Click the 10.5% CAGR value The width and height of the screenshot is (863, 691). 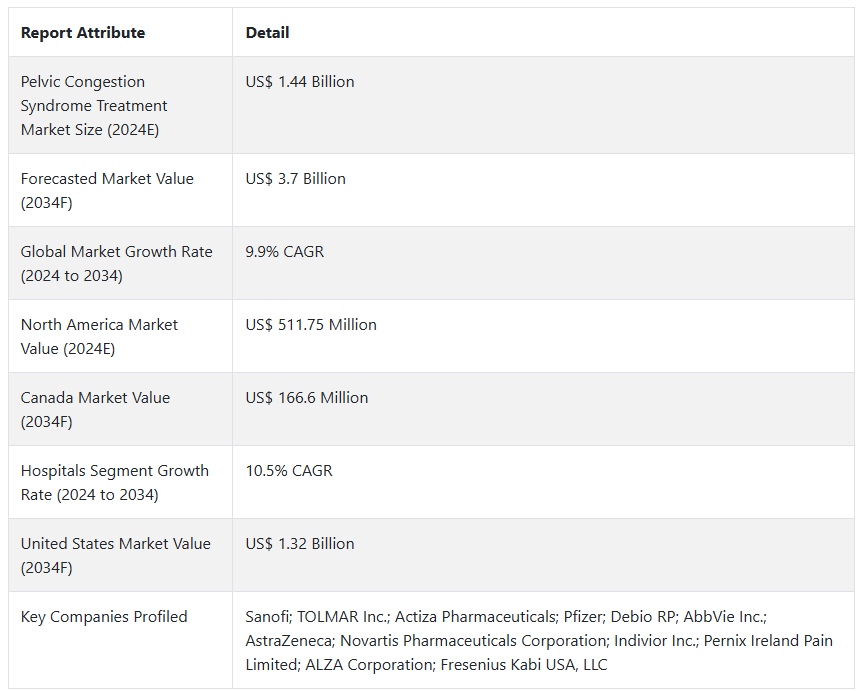click(x=289, y=471)
